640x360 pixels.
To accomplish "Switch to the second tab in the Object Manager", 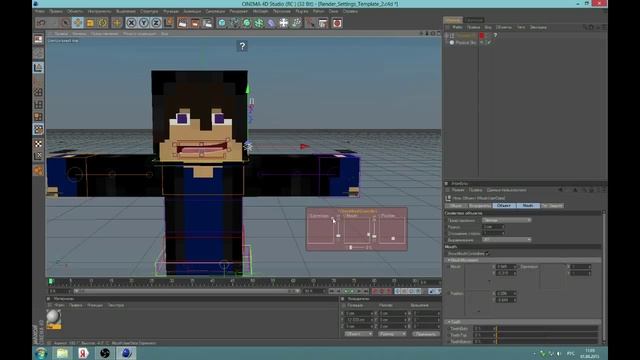I will pyautogui.click(x=474, y=20).
